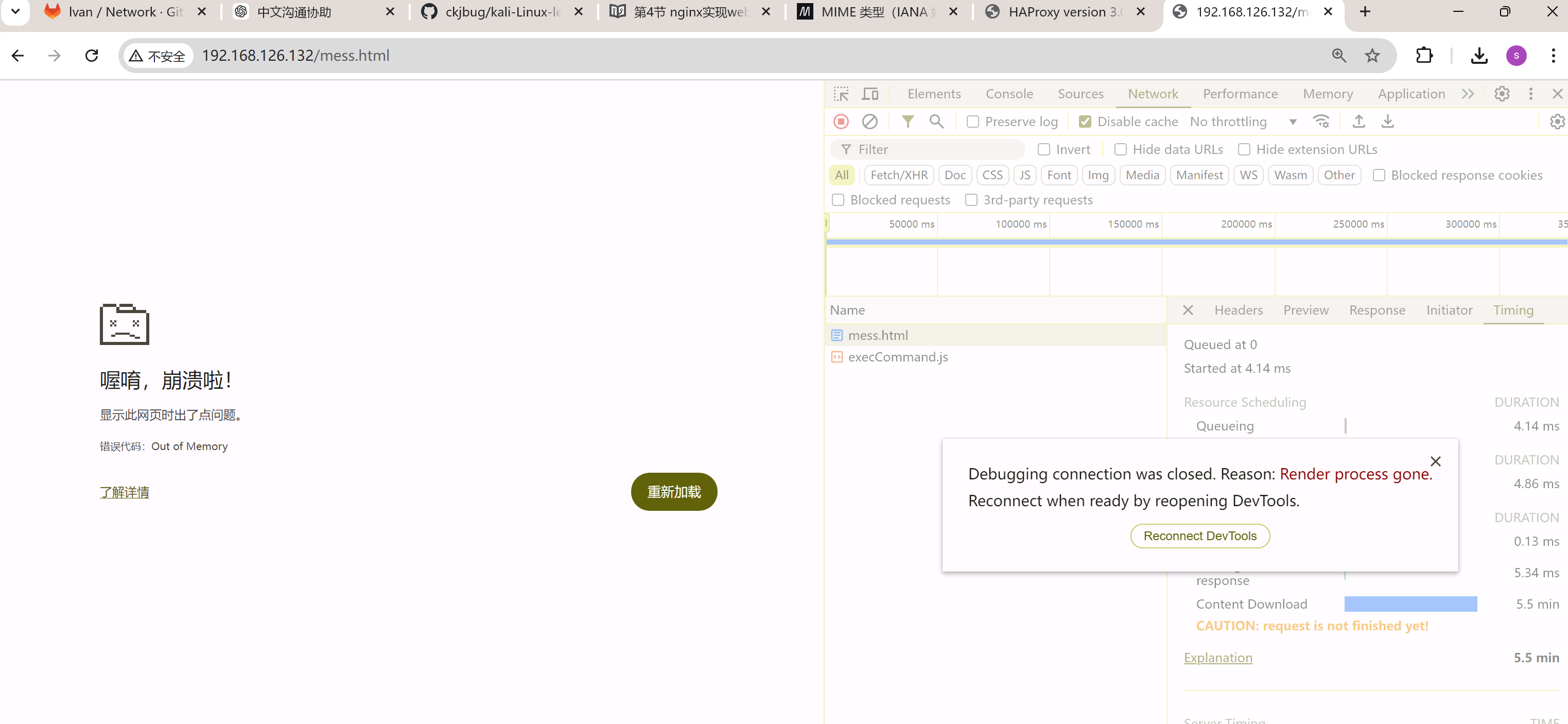Click the Explanation link in Timing
Viewport: 1568px width, 724px height.
click(x=1218, y=658)
